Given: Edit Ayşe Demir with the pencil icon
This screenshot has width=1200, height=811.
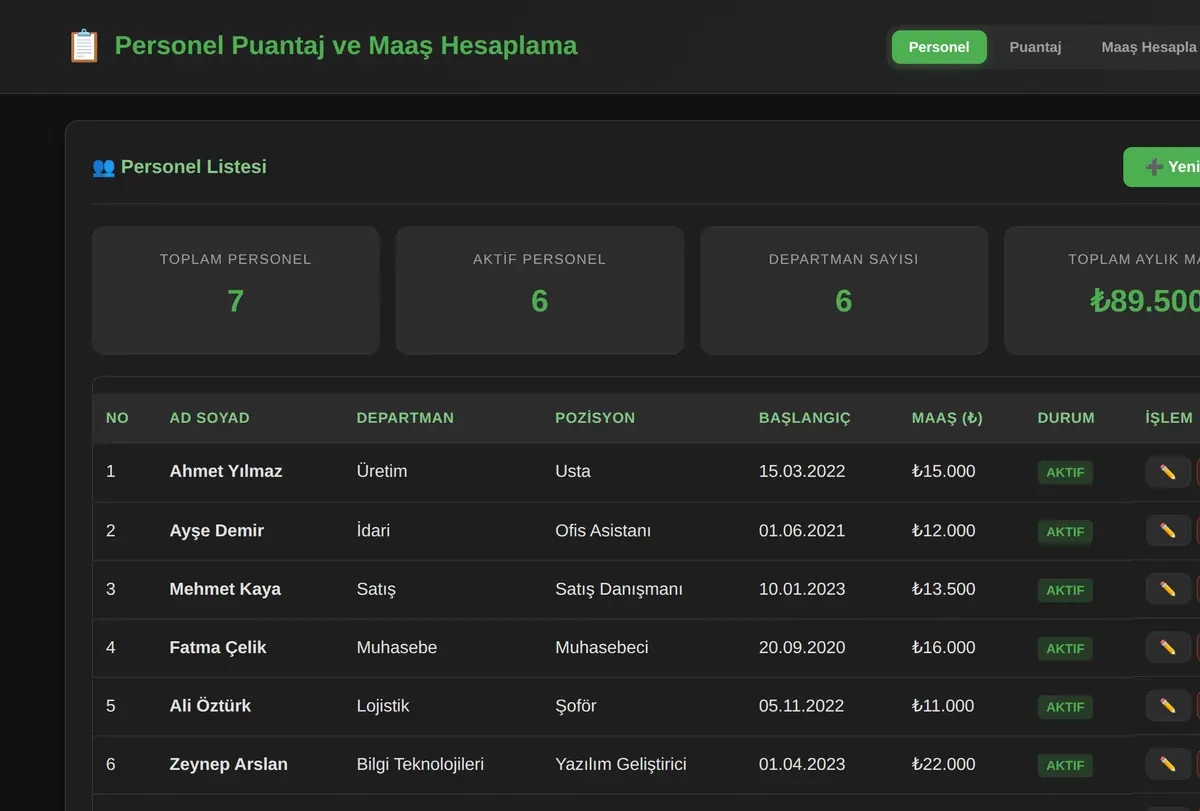Looking at the screenshot, I should point(1168,531).
